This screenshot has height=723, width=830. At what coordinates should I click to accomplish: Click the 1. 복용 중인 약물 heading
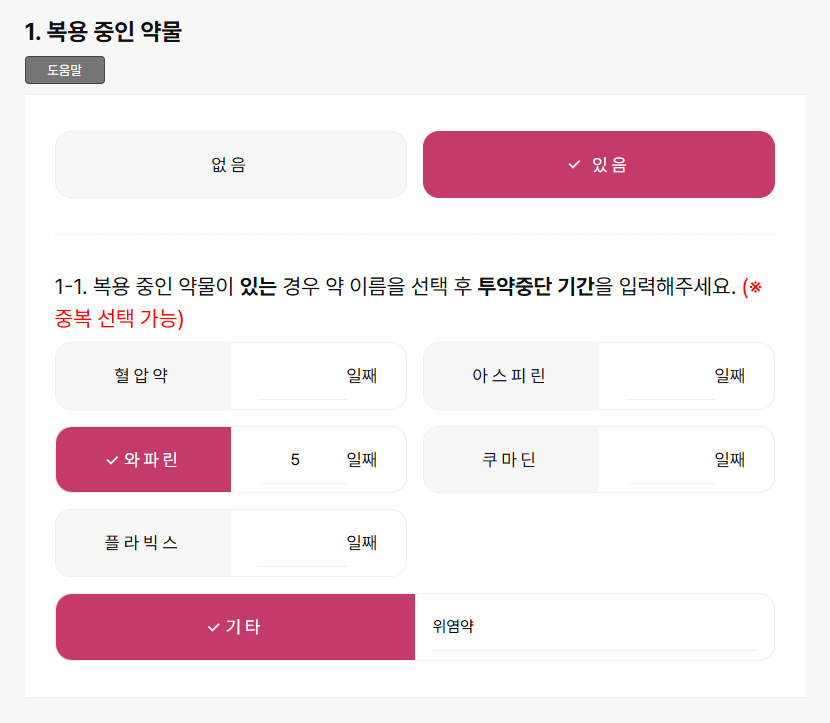click(103, 31)
